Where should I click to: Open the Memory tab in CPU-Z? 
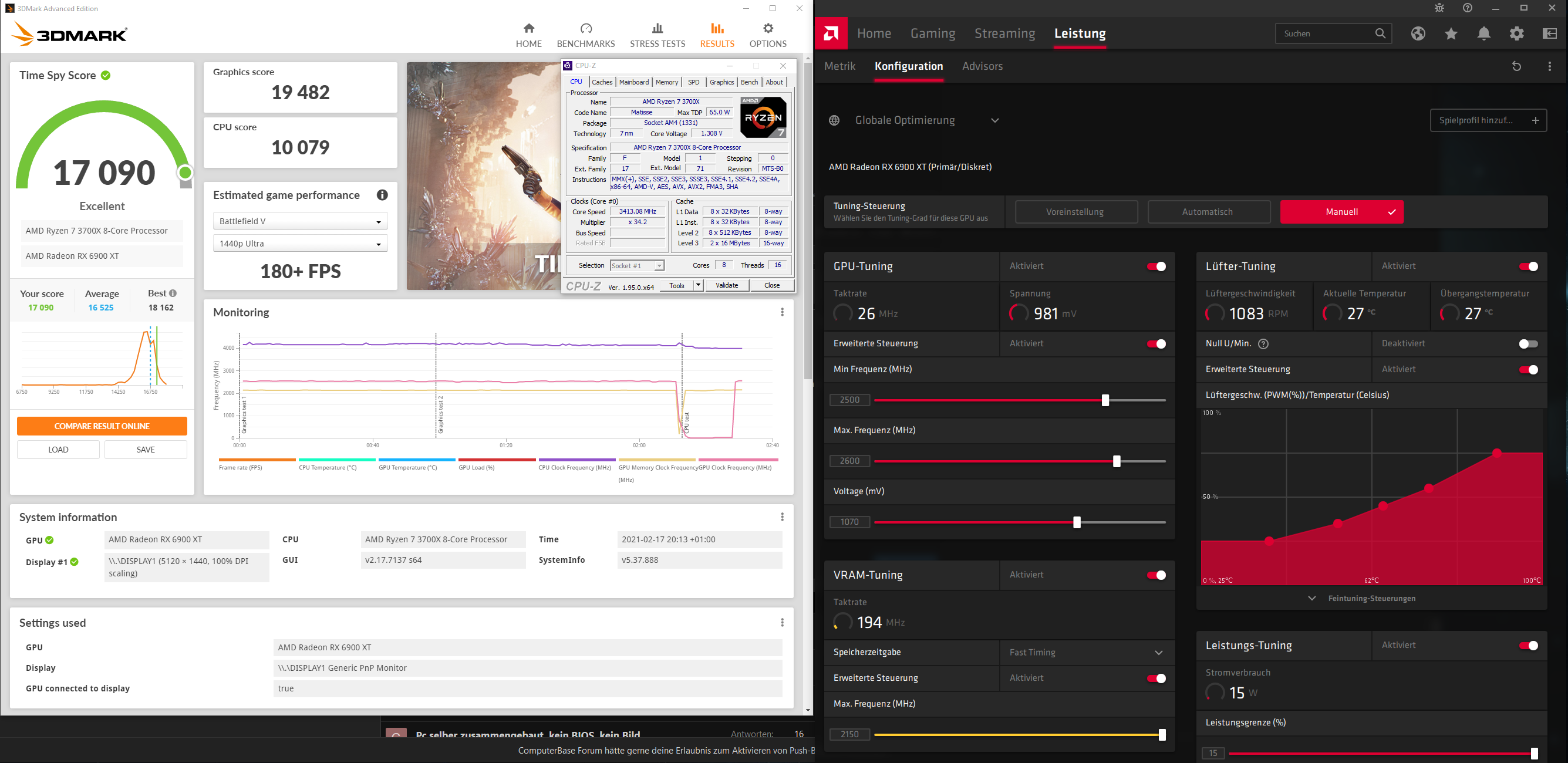[x=666, y=82]
